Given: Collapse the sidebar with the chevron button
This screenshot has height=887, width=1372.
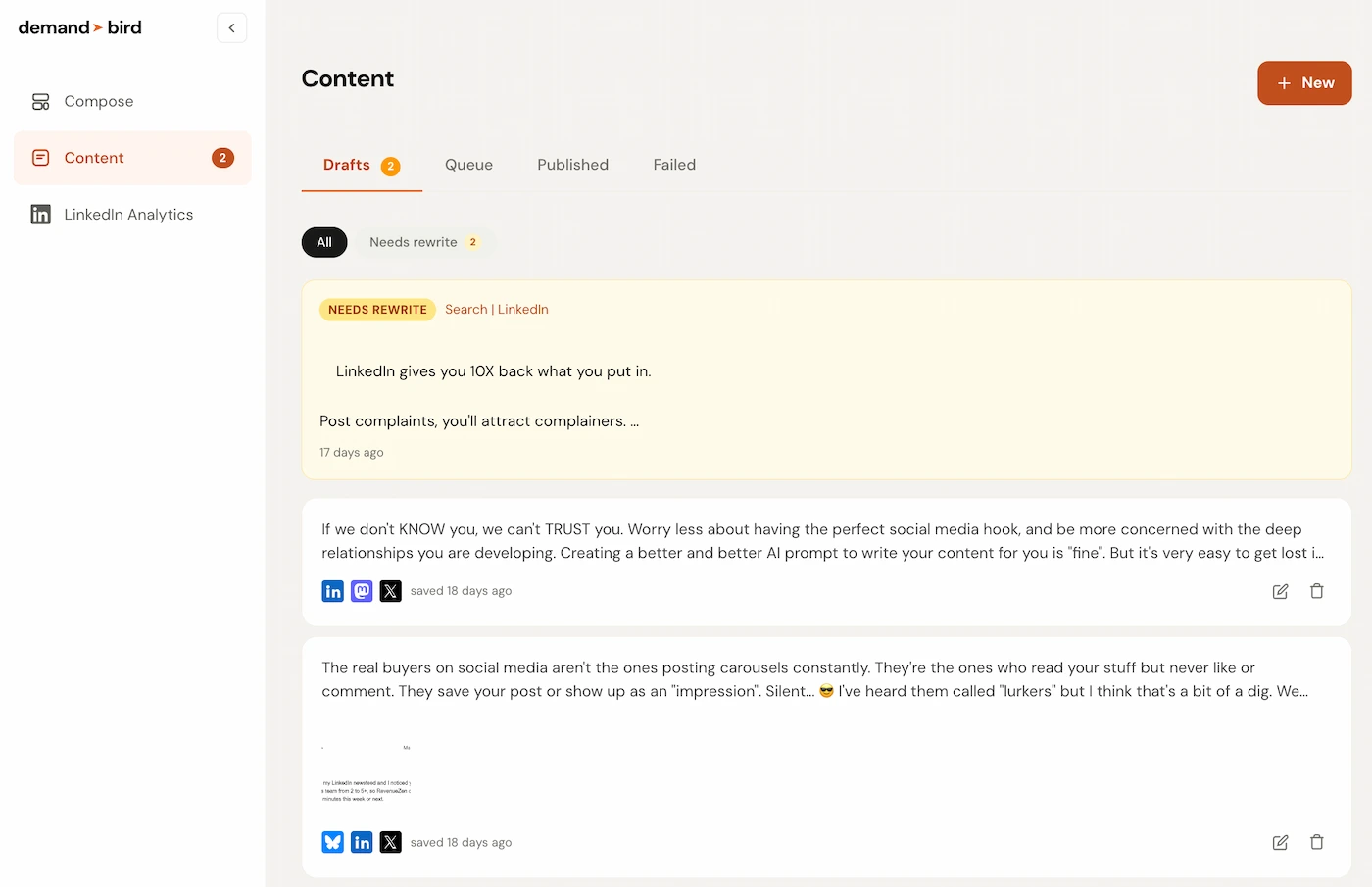Looking at the screenshot, I should tap(231, 27).
